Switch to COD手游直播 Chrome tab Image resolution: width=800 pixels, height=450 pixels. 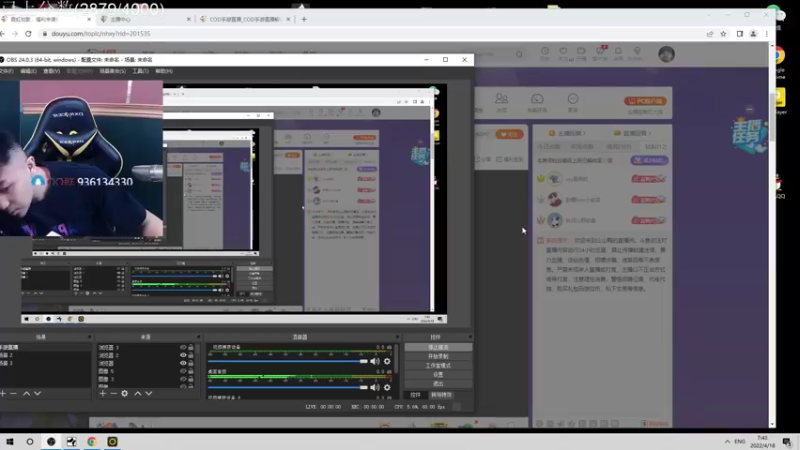point(245,19)
